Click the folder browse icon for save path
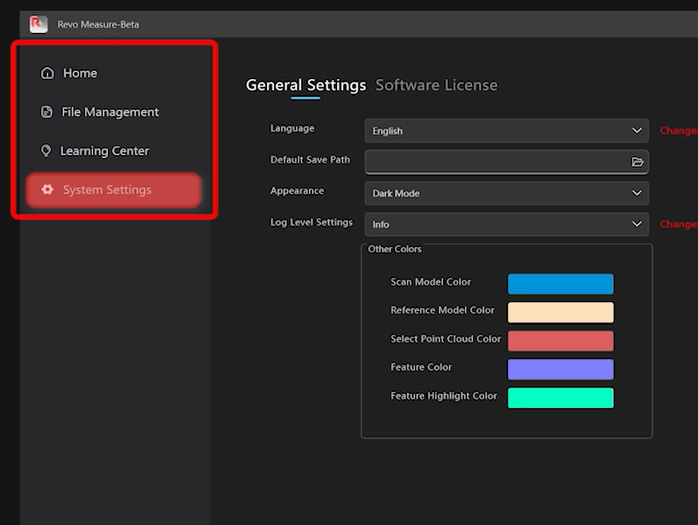The width and height of the screenshot is (698, 525). pos(637,162)
